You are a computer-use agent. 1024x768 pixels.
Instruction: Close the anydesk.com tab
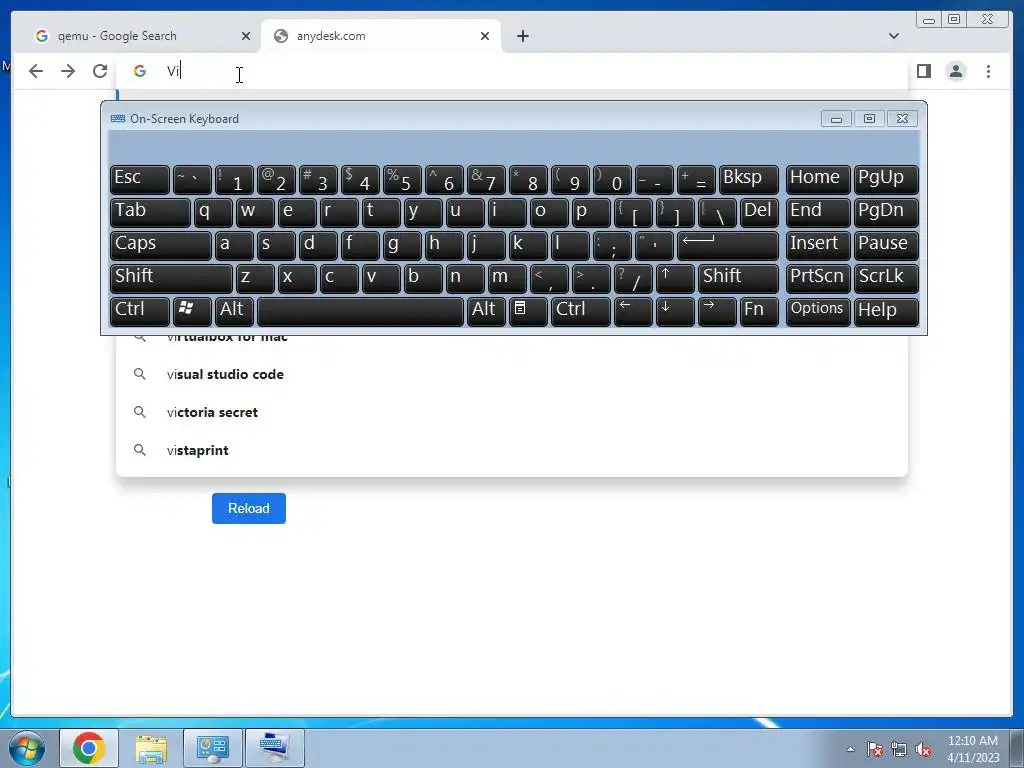(x=485, y=36)
